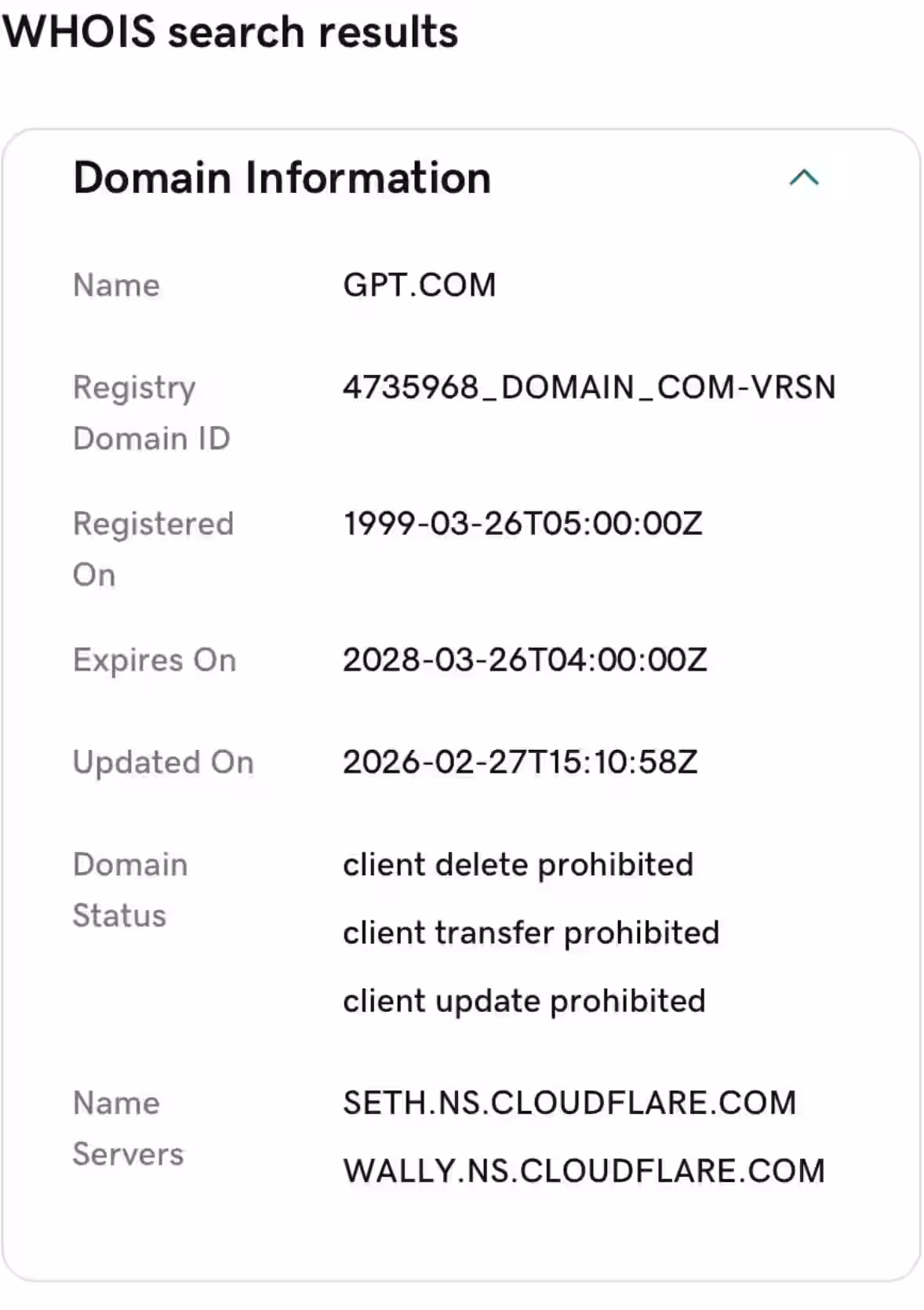The height and width of the screenshot is (1310, 924).
Task: Click the Registry Domain ID label
Action: 151,413
